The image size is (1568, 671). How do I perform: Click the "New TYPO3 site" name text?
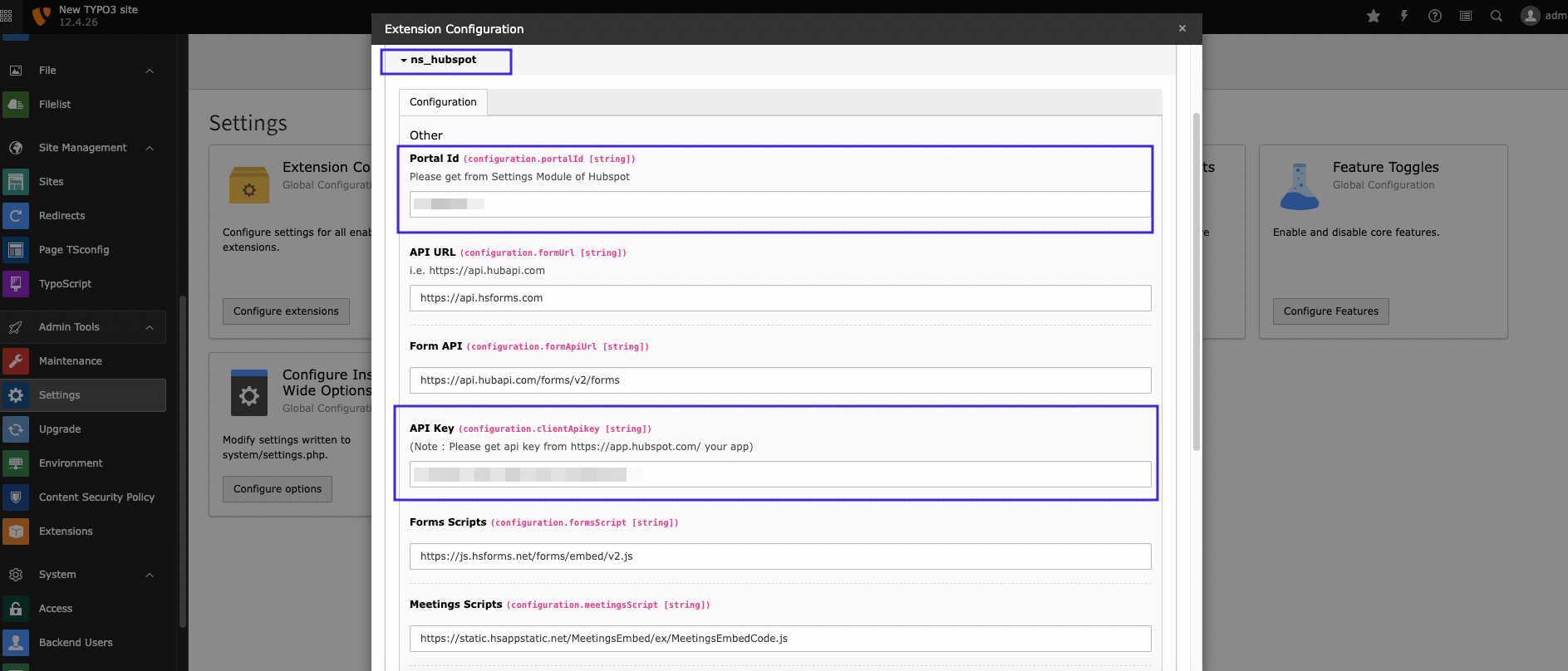[x=98, y=10]
